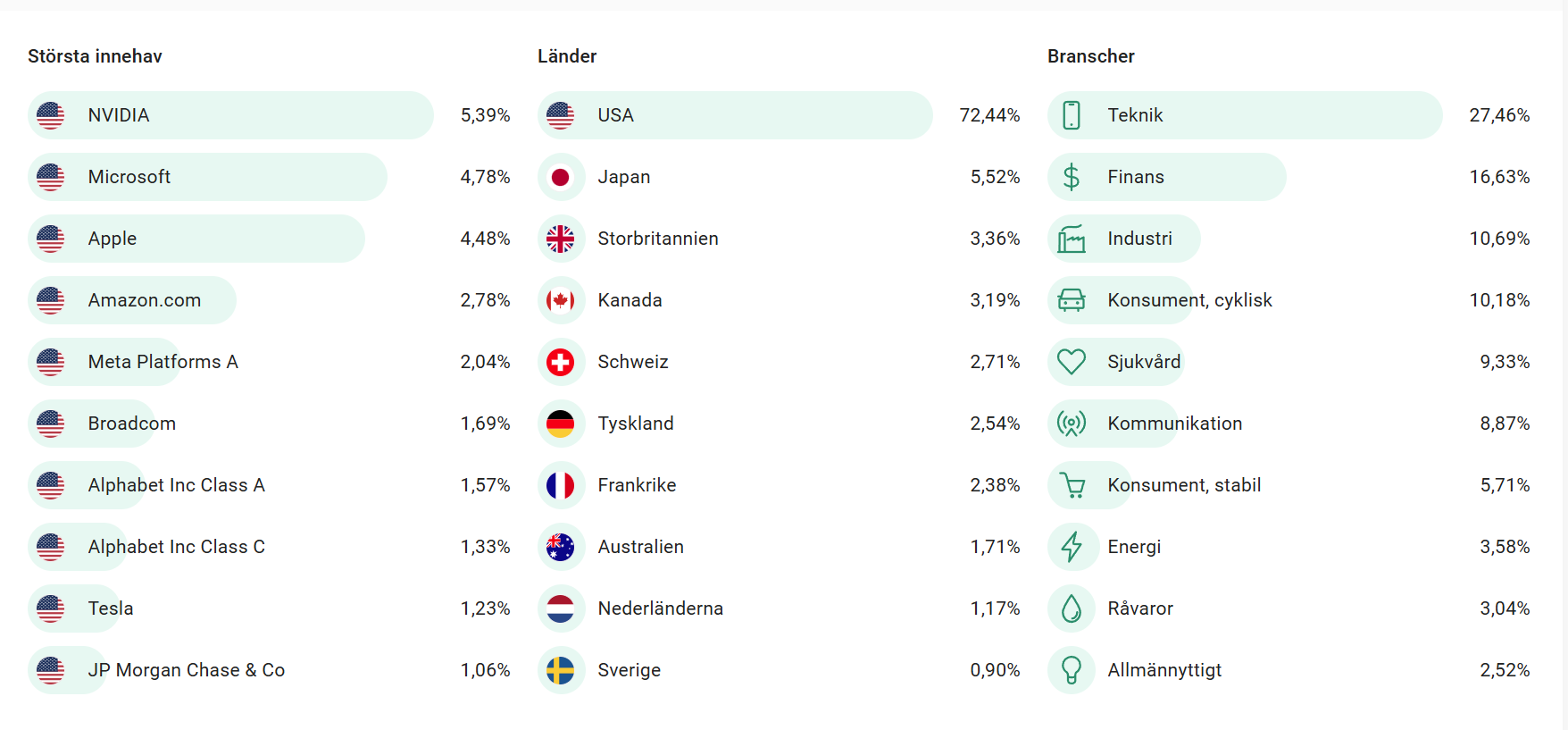Click the Största innehav heading
Screen dimensions: 1568x730
click(x=95, y=56)
